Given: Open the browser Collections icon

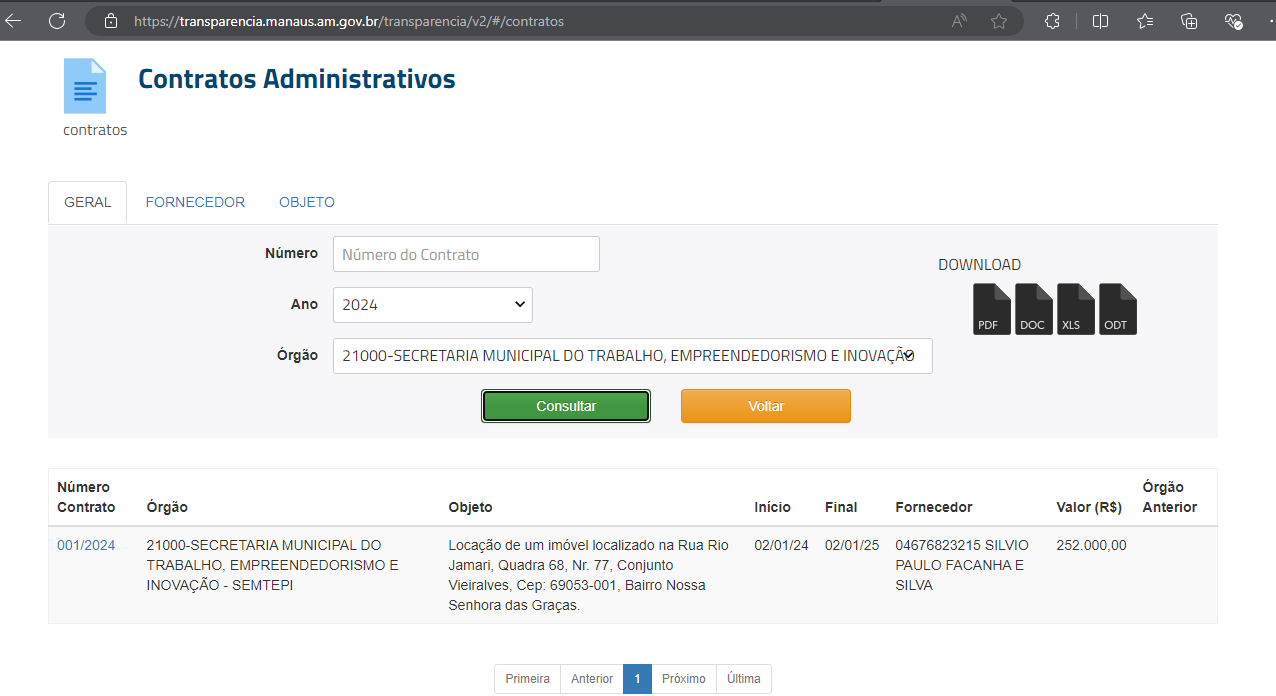Looking at the screenshot, I should [x=1189, y=21].
